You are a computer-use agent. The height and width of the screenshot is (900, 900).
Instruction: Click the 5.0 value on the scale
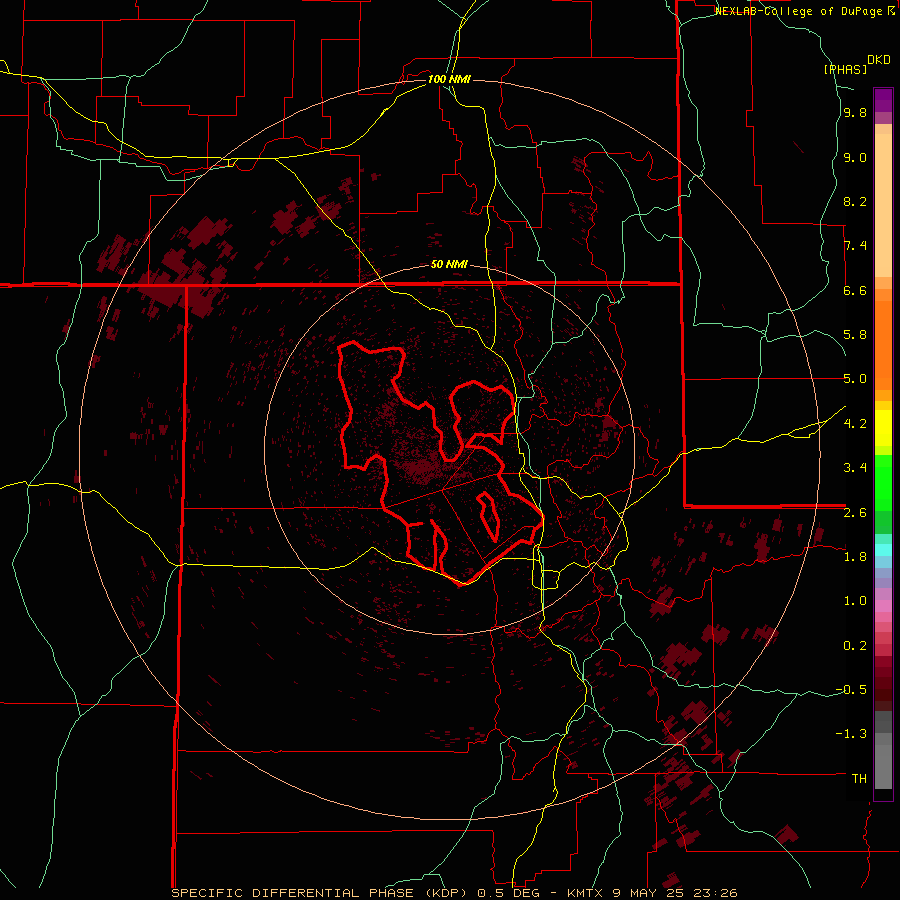point(855,379)
